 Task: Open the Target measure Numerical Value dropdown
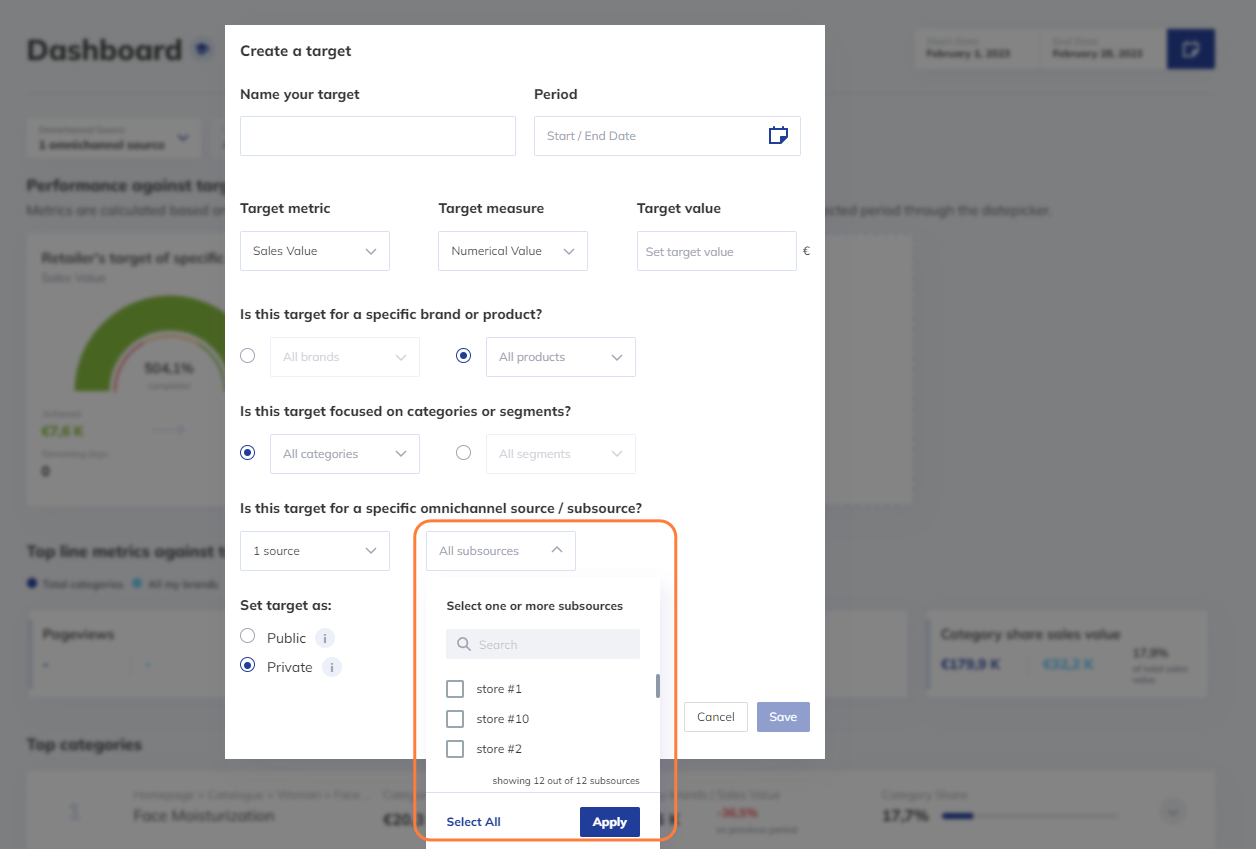(512, 251)
